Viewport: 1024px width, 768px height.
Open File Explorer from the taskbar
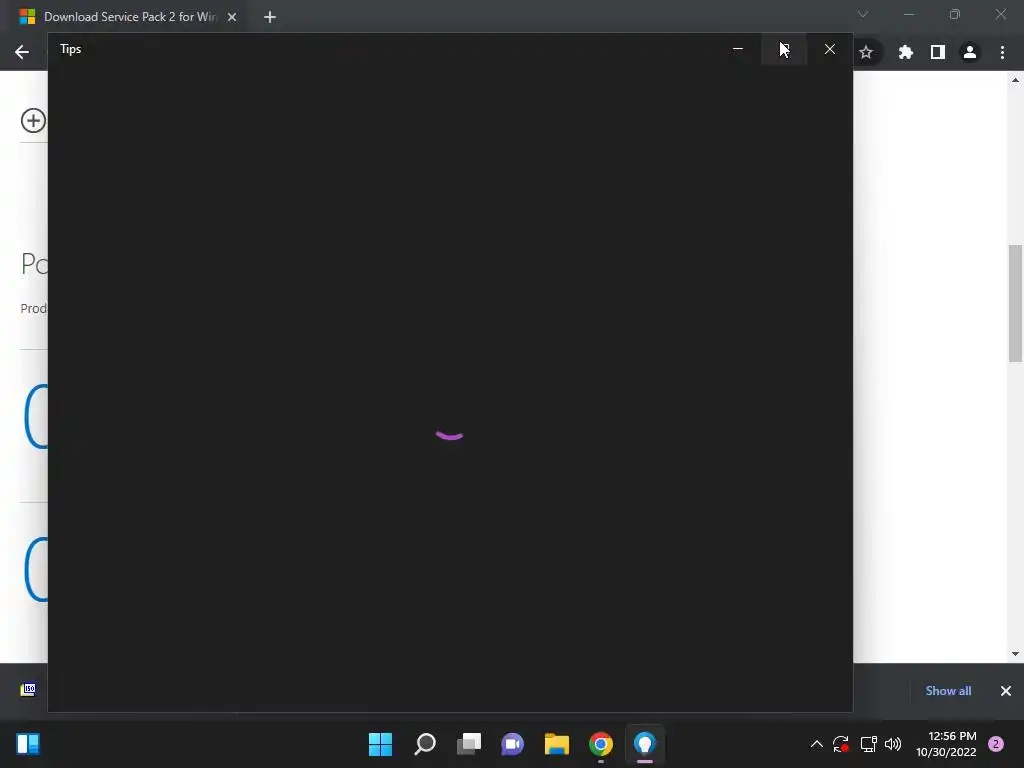[x=557, y=744]
